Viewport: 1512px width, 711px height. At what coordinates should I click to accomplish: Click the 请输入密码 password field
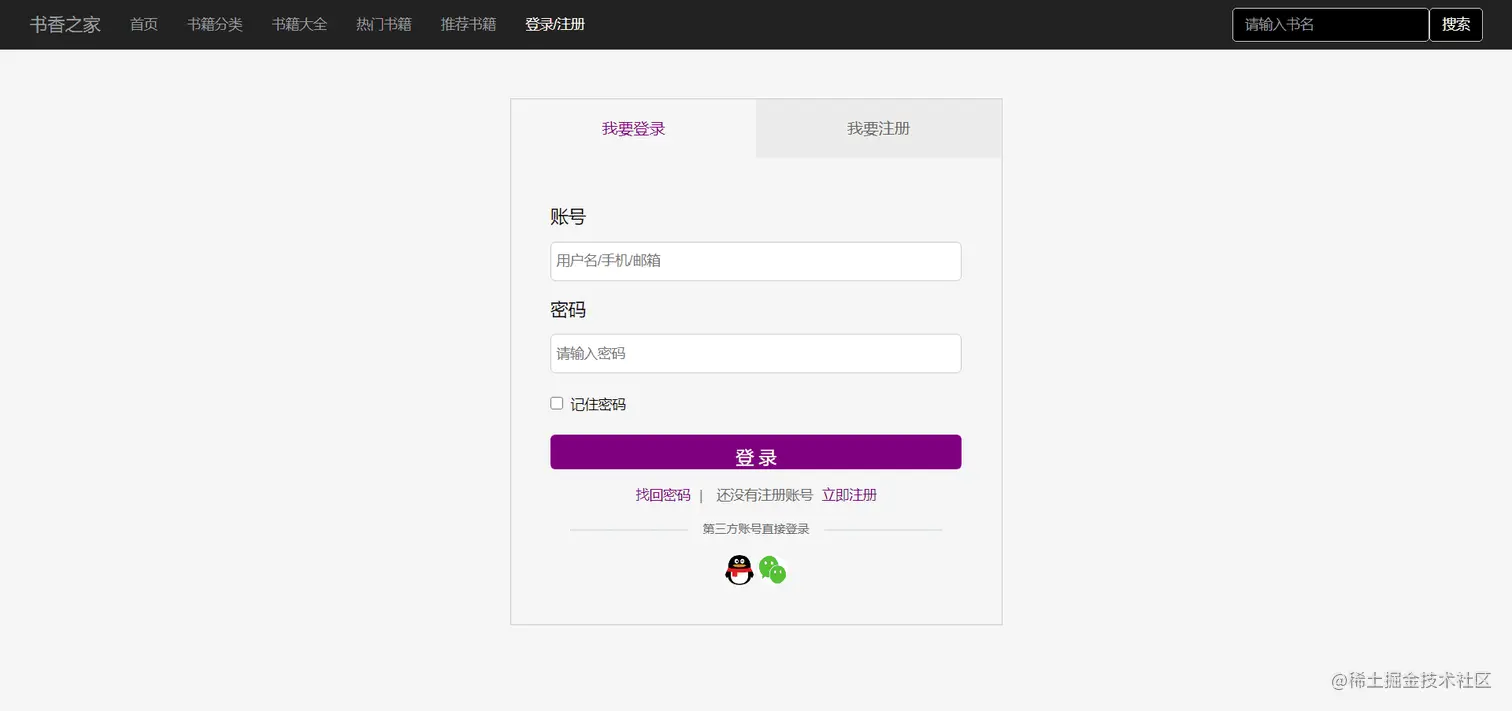(755, 353)
